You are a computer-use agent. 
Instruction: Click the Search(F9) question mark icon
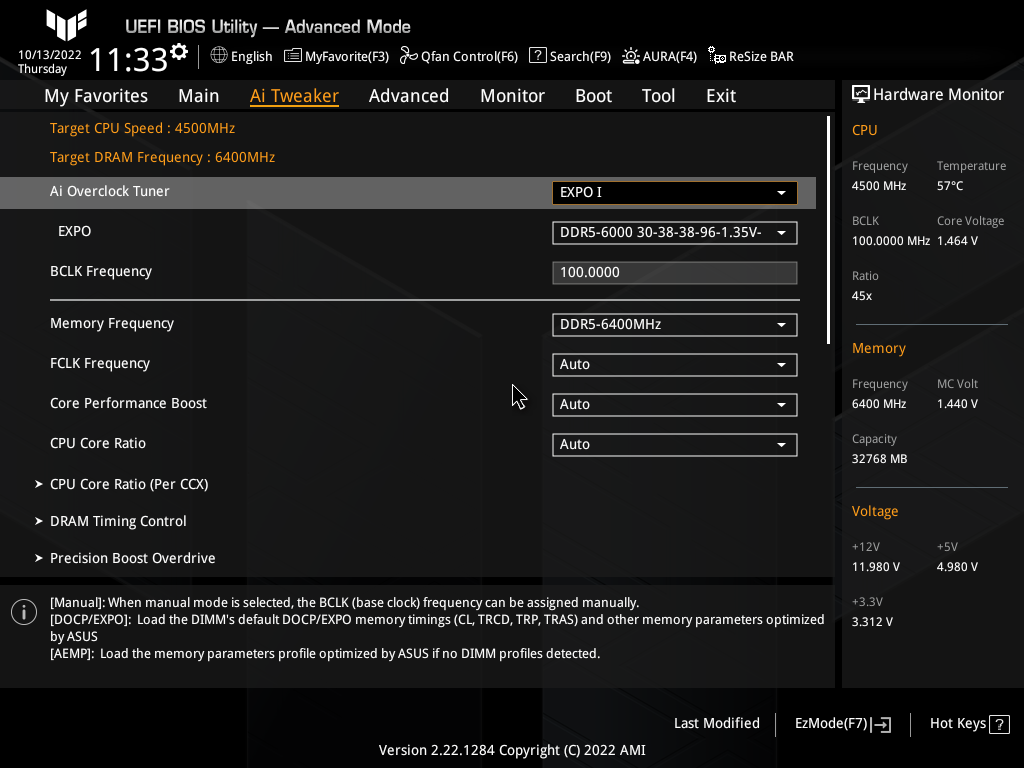tap(537, 56)
